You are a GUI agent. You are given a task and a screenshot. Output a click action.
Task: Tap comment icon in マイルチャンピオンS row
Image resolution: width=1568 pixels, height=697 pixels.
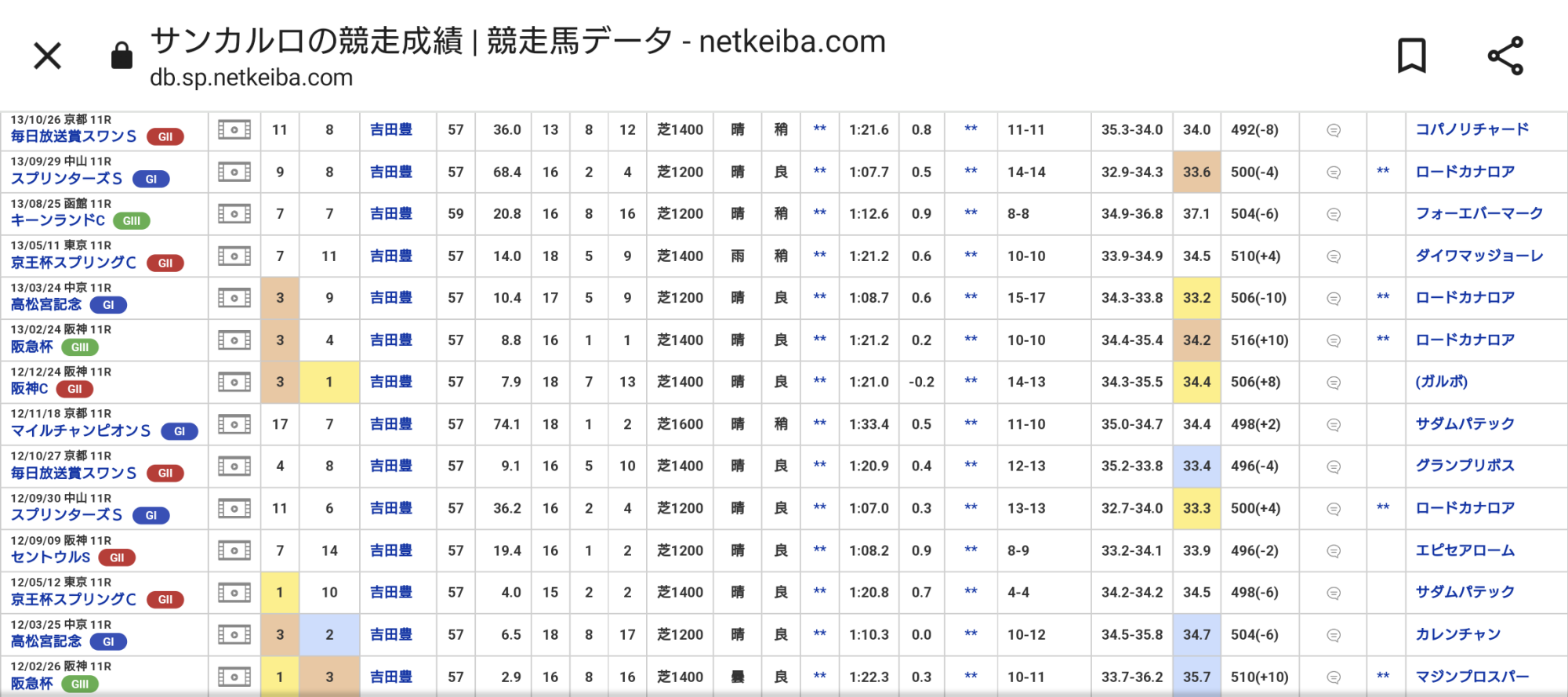coord(1333,424)
